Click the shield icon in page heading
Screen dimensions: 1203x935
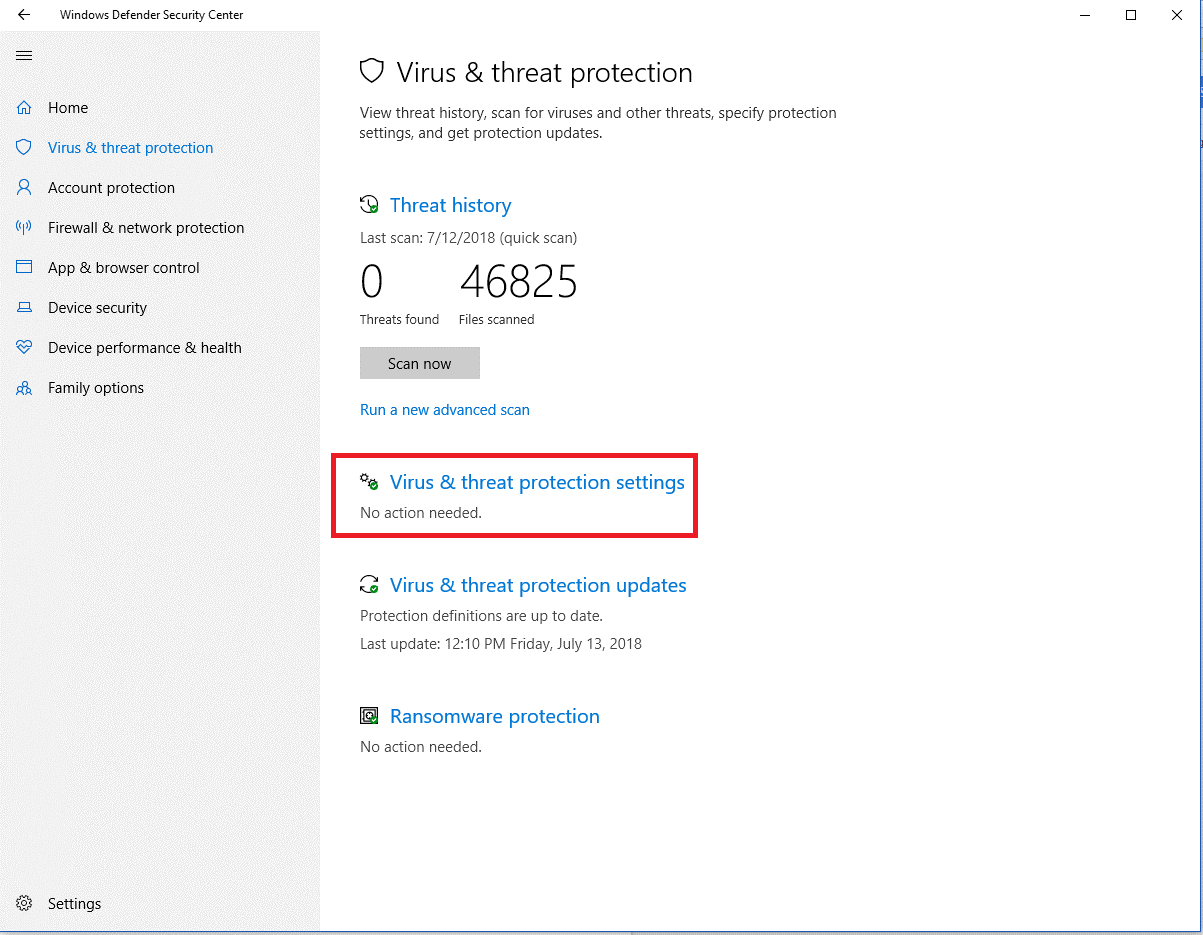click(x=372, y=71)
